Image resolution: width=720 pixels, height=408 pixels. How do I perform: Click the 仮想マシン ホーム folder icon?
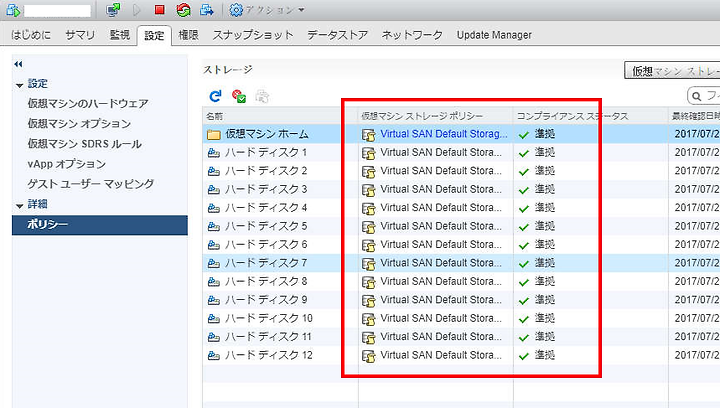[214, 134]
